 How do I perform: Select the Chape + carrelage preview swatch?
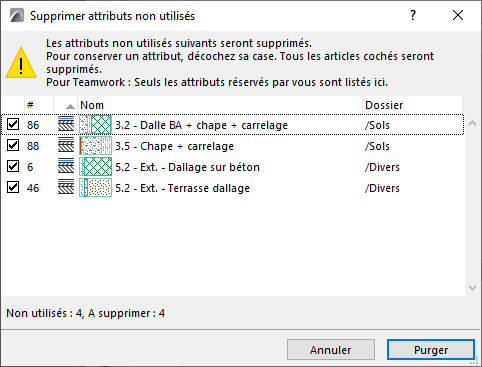pyautogui.click(x=95, y=146)
